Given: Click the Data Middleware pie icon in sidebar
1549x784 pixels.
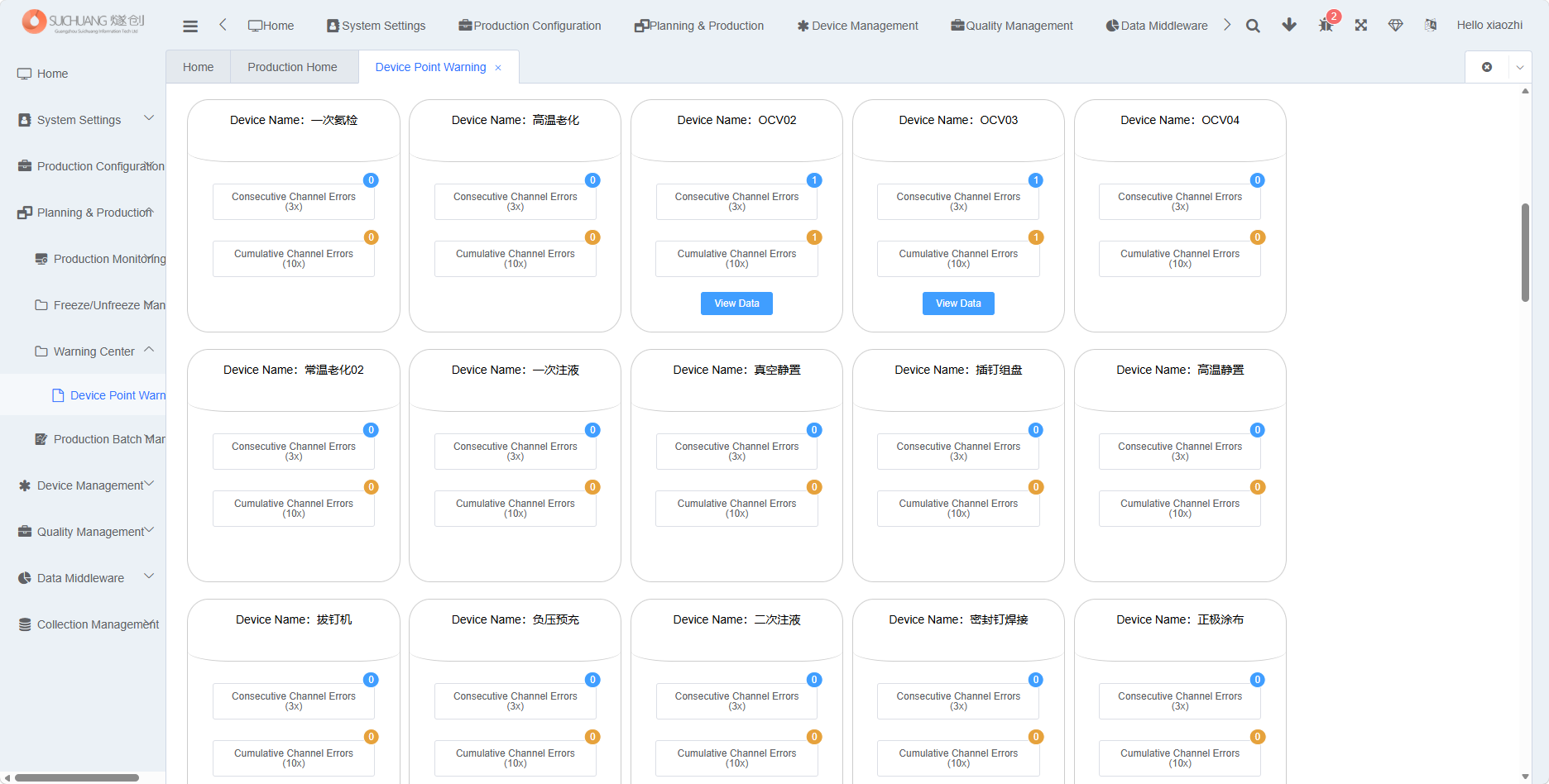Looking at the screenshot, I should [x=25, y=578].
